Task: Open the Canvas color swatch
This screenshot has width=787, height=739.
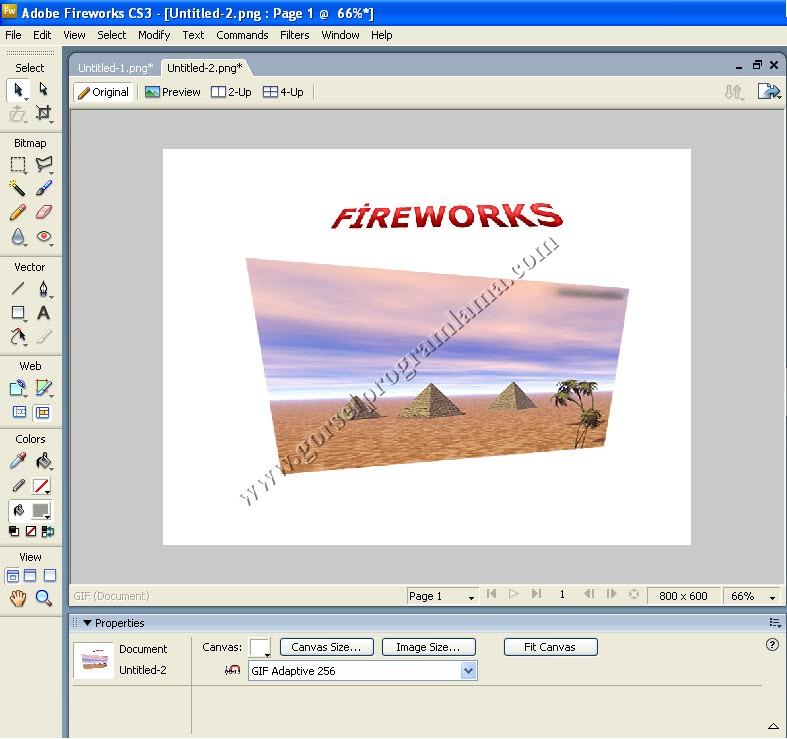Action: click(x=259, y=647)
